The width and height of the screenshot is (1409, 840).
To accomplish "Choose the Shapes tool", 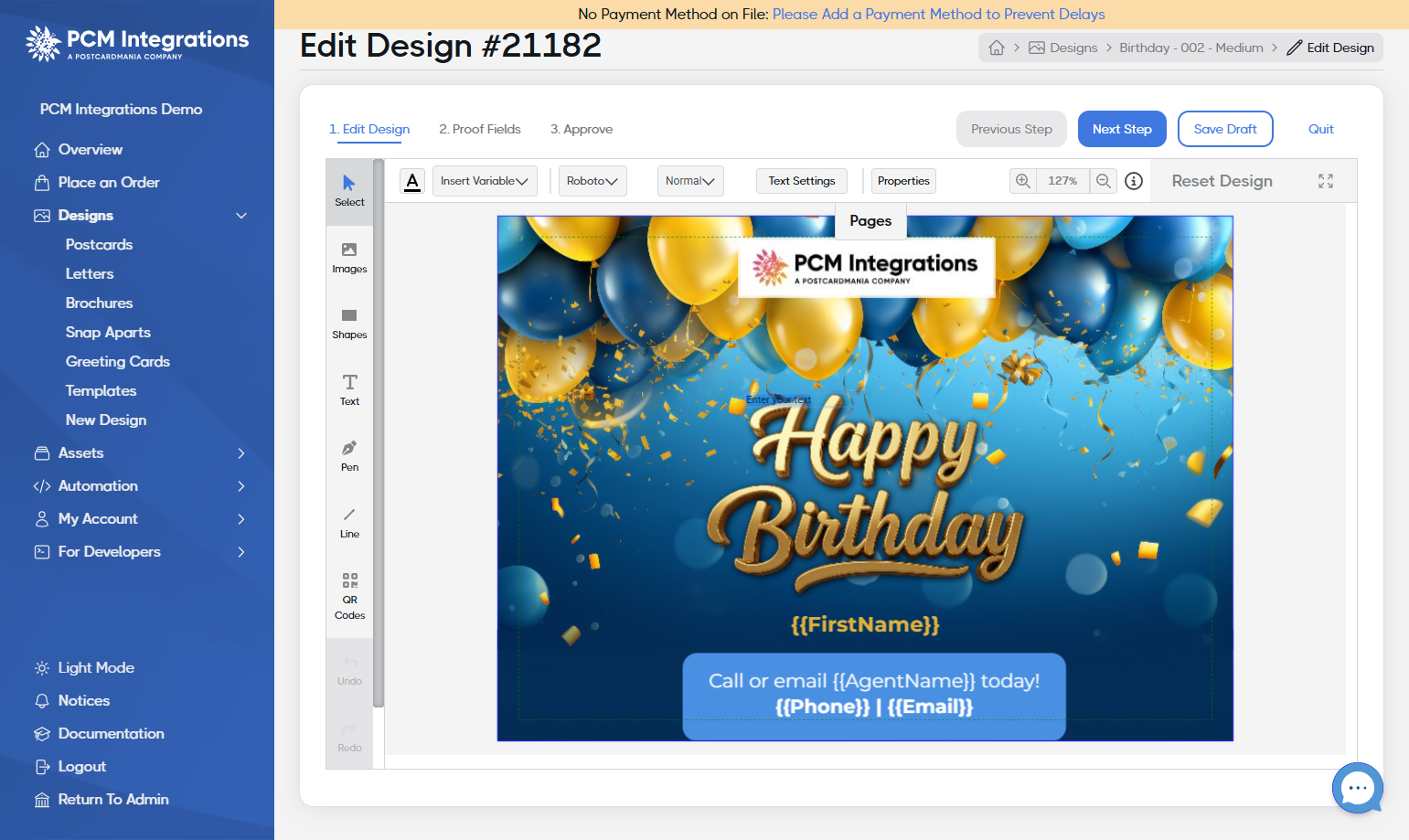I will click(x=349, y=324).
